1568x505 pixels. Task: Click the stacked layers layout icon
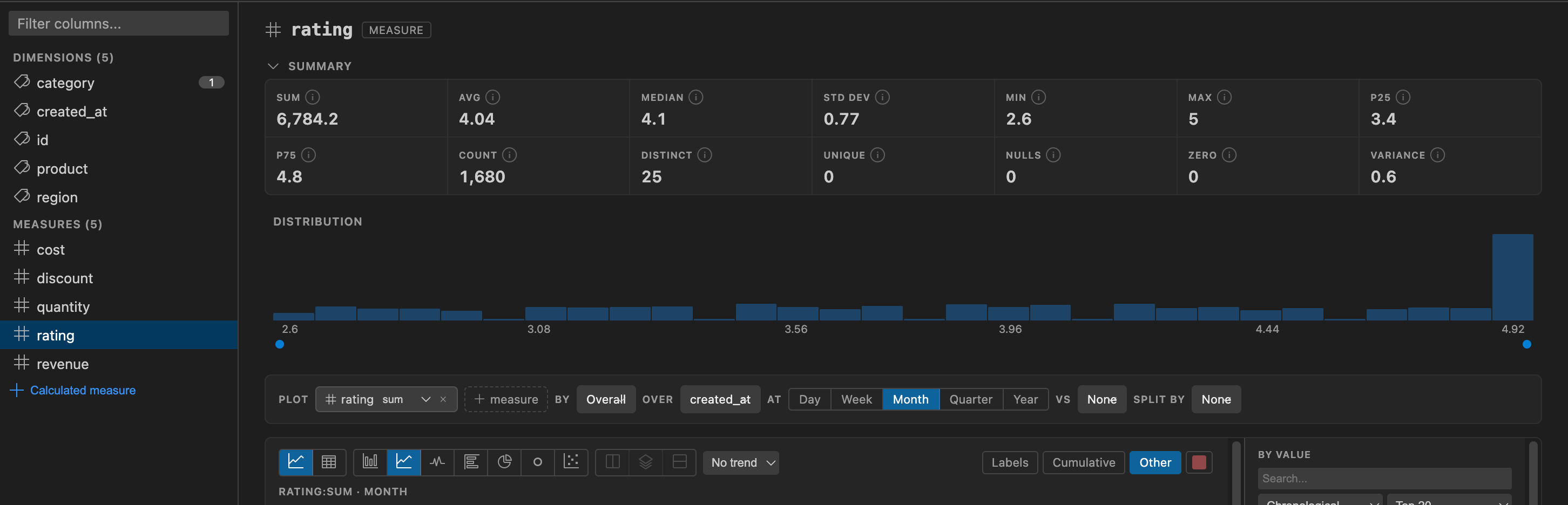click(646, 462)
